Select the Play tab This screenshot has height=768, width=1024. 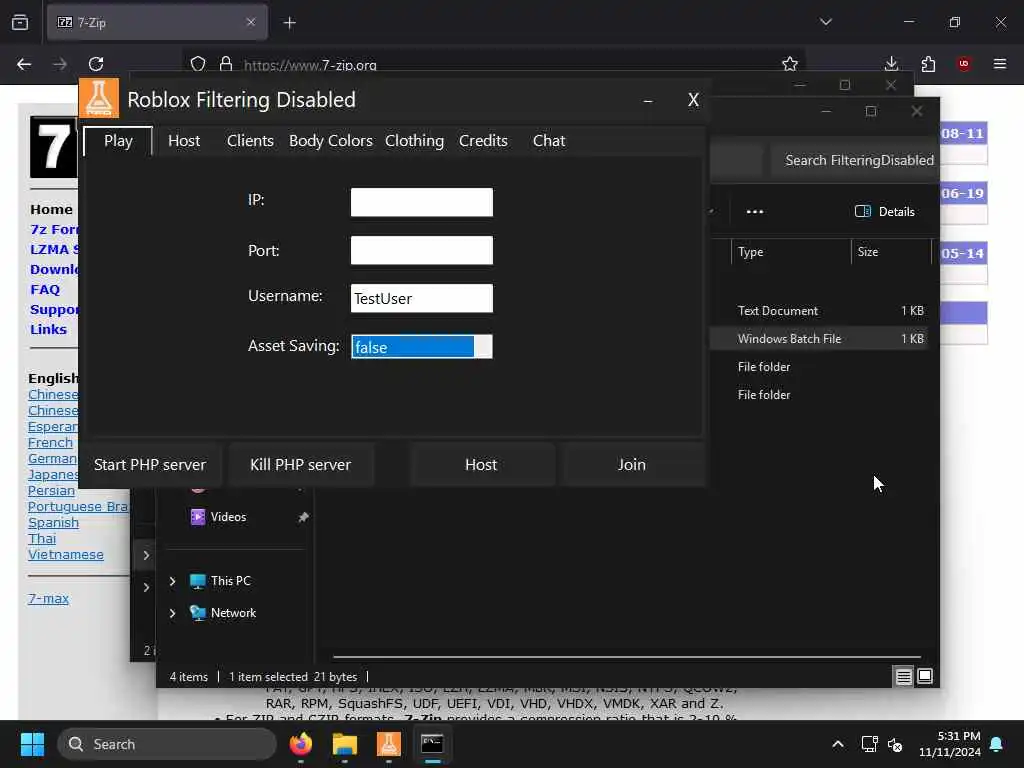pyautogui.click(x=118, y=141)
